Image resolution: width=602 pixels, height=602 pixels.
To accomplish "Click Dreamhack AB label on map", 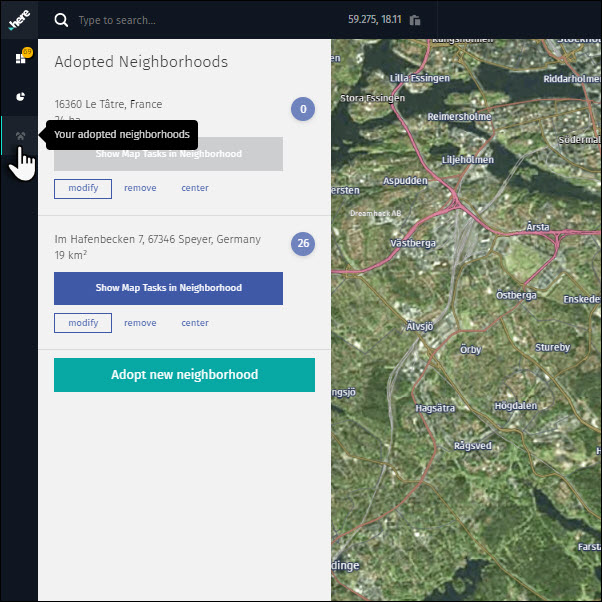I will 375,213.
